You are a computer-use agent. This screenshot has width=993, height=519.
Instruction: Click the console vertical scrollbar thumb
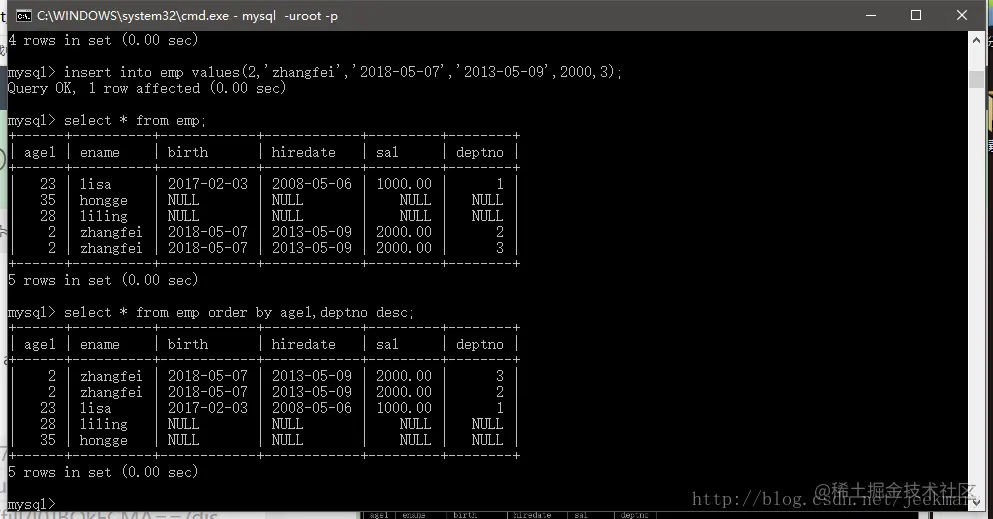[976, 79]
